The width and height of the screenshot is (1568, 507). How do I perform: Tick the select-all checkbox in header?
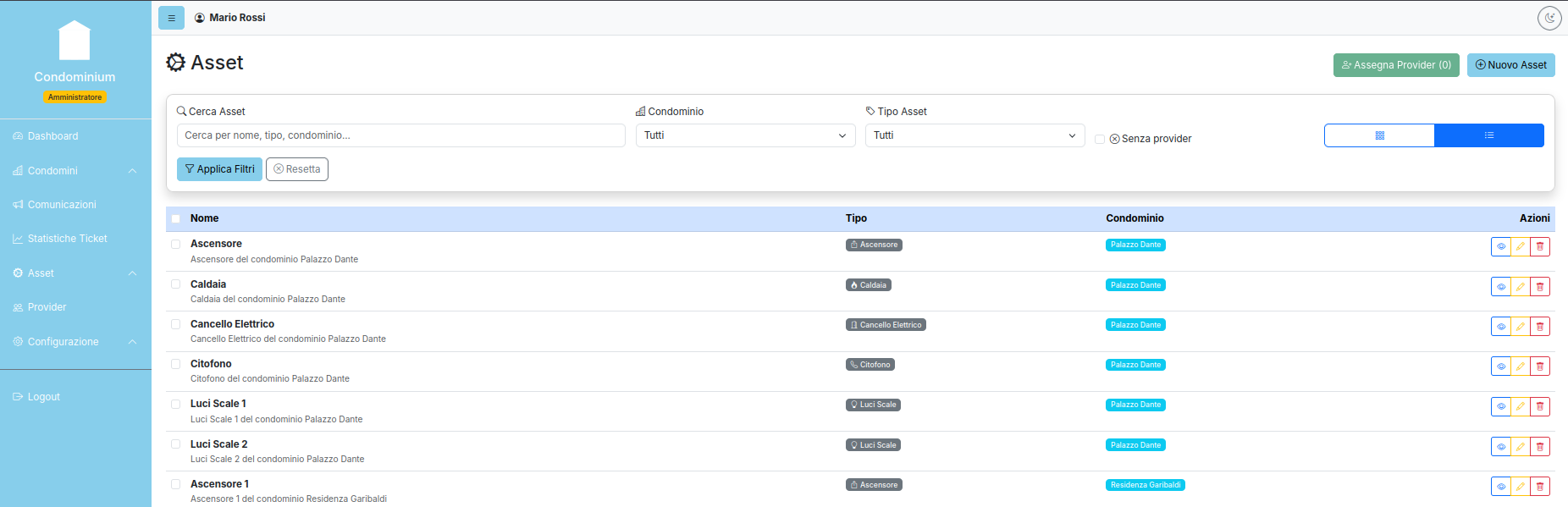[x=175, y=218]
